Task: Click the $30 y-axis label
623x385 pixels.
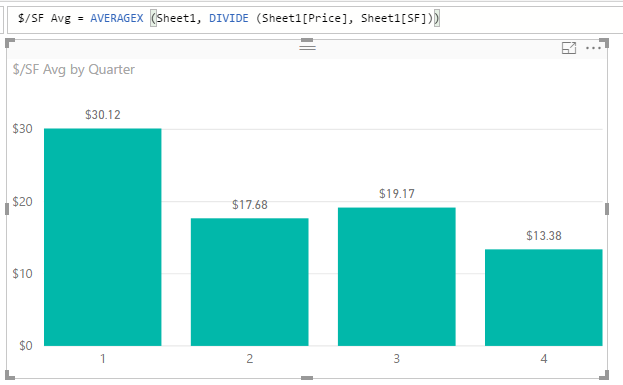Action: [x=22, y=129]
